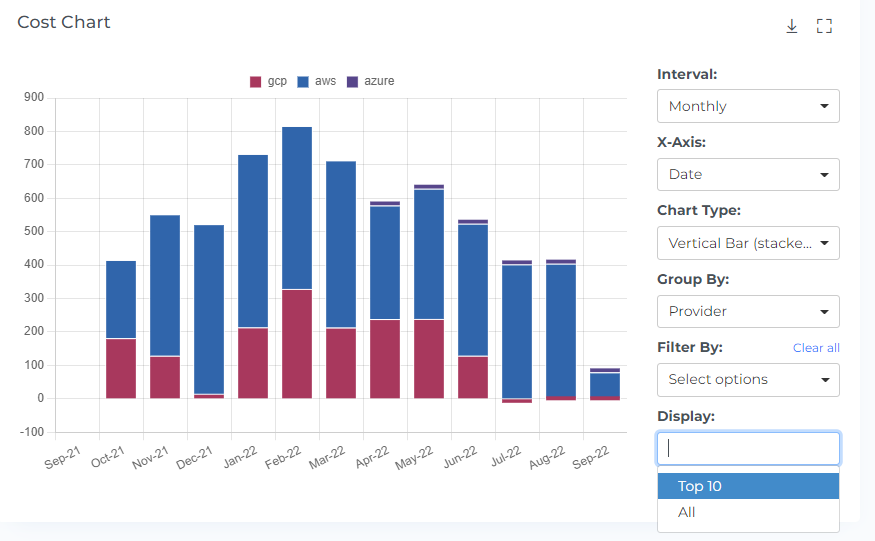The image size is (875, 541).
Task: Open the Filter By select options dropdown
Action: click(x=748, y=379)
